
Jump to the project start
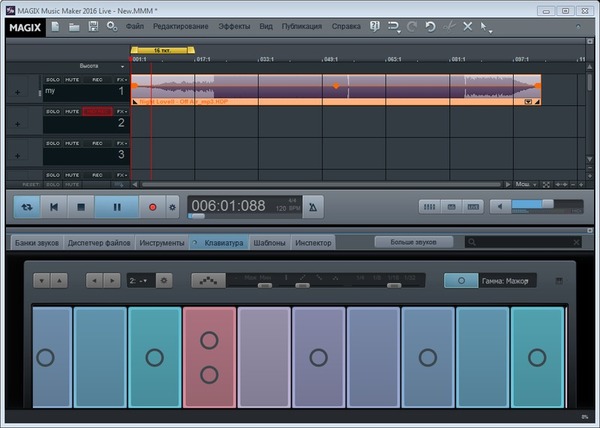click(54, 207)
